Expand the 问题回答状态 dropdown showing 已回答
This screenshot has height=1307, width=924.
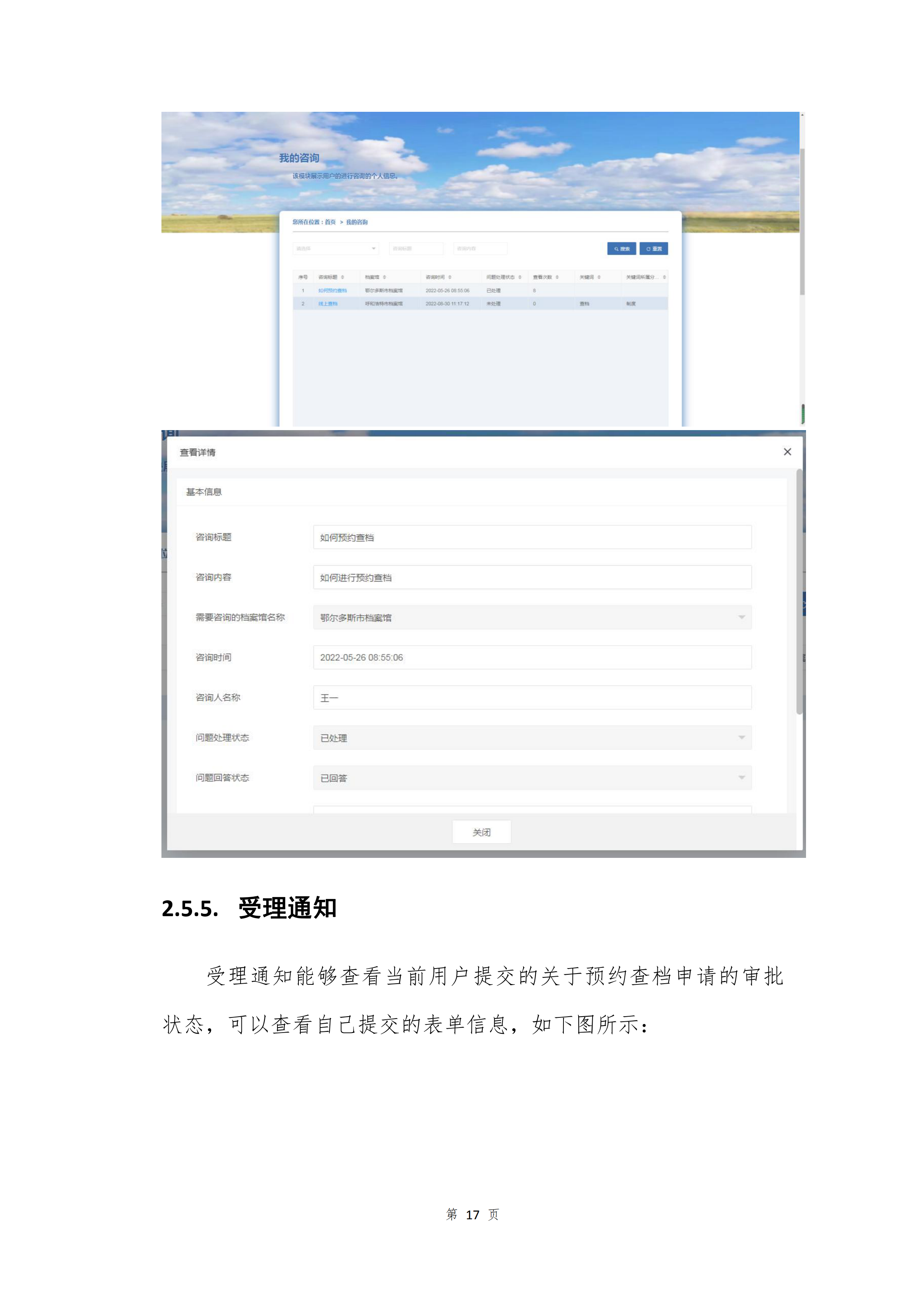tap(532, 778)
